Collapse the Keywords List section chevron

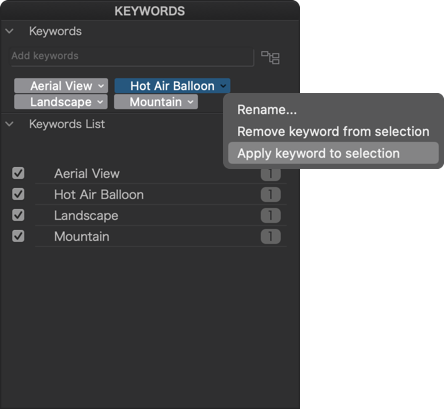point(10,124)
